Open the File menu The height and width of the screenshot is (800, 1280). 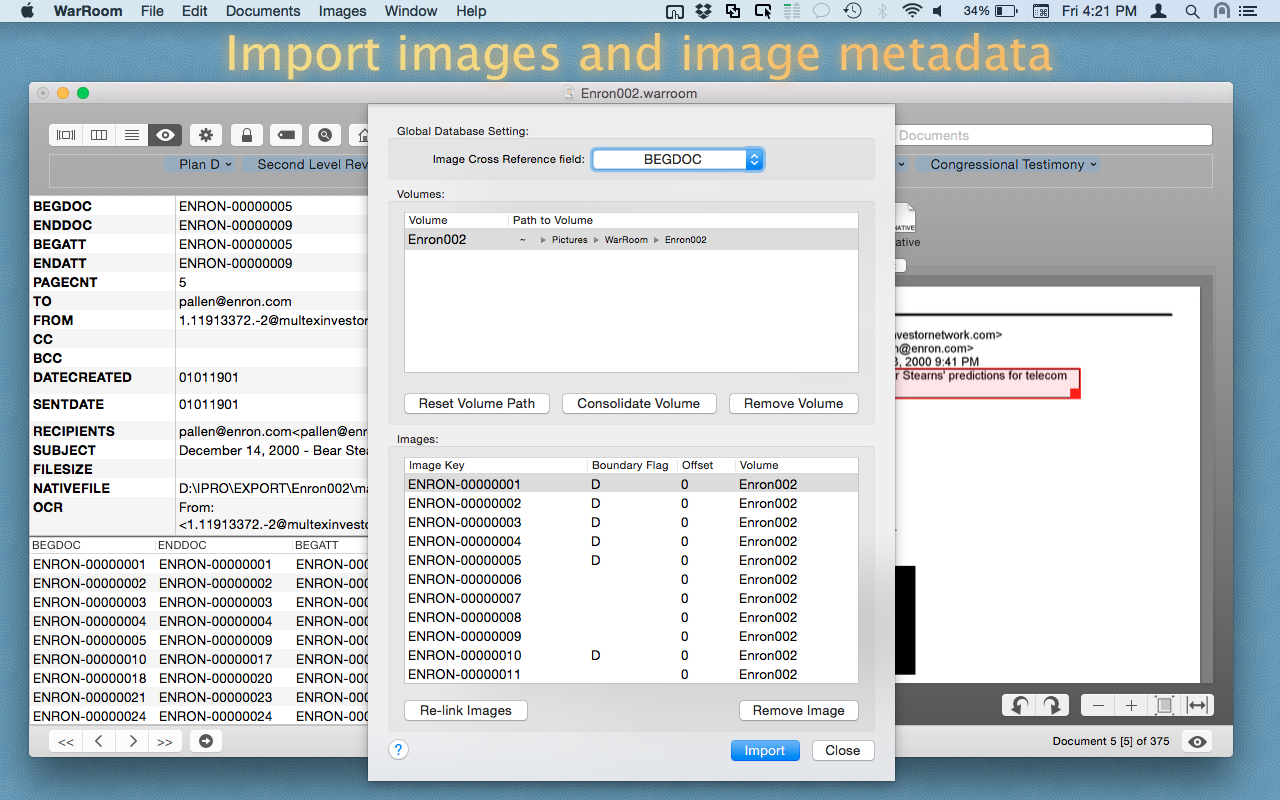point(152,11)
